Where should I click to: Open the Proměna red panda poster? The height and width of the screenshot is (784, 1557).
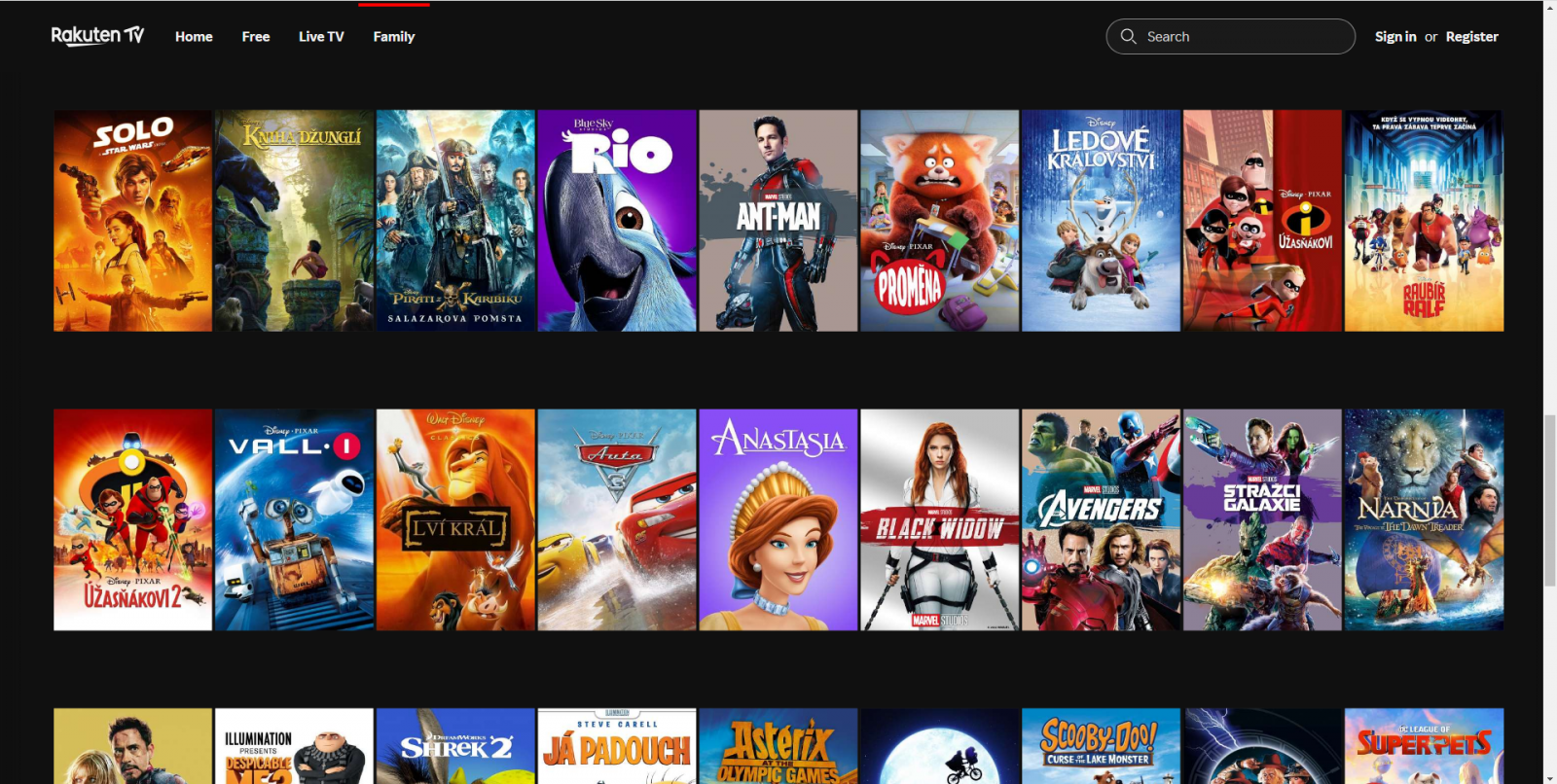940,221
